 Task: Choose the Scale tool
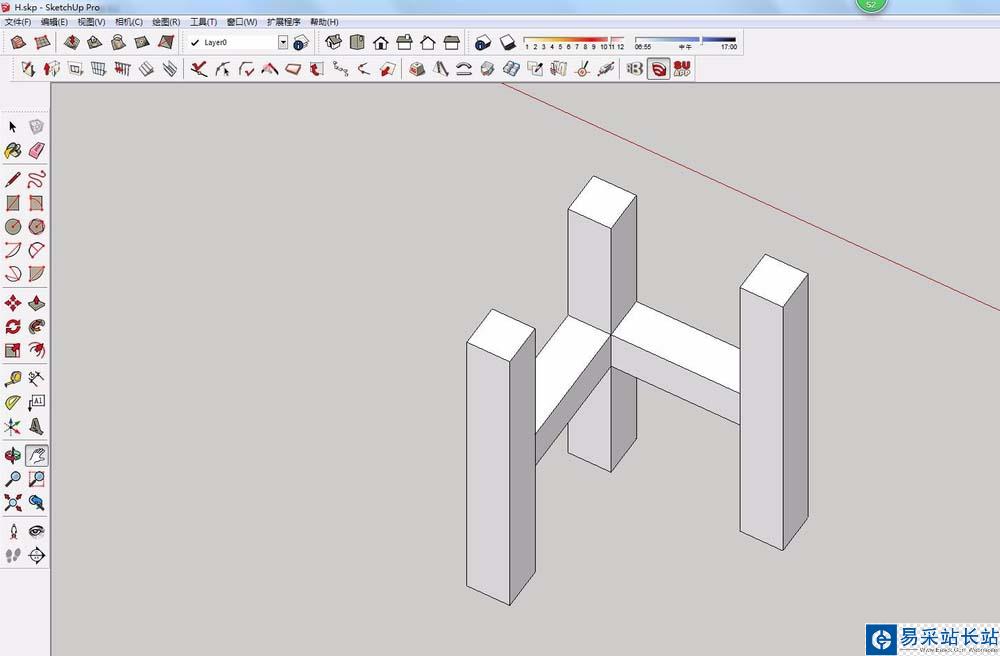pyautogui.click(x=13, y=350)
